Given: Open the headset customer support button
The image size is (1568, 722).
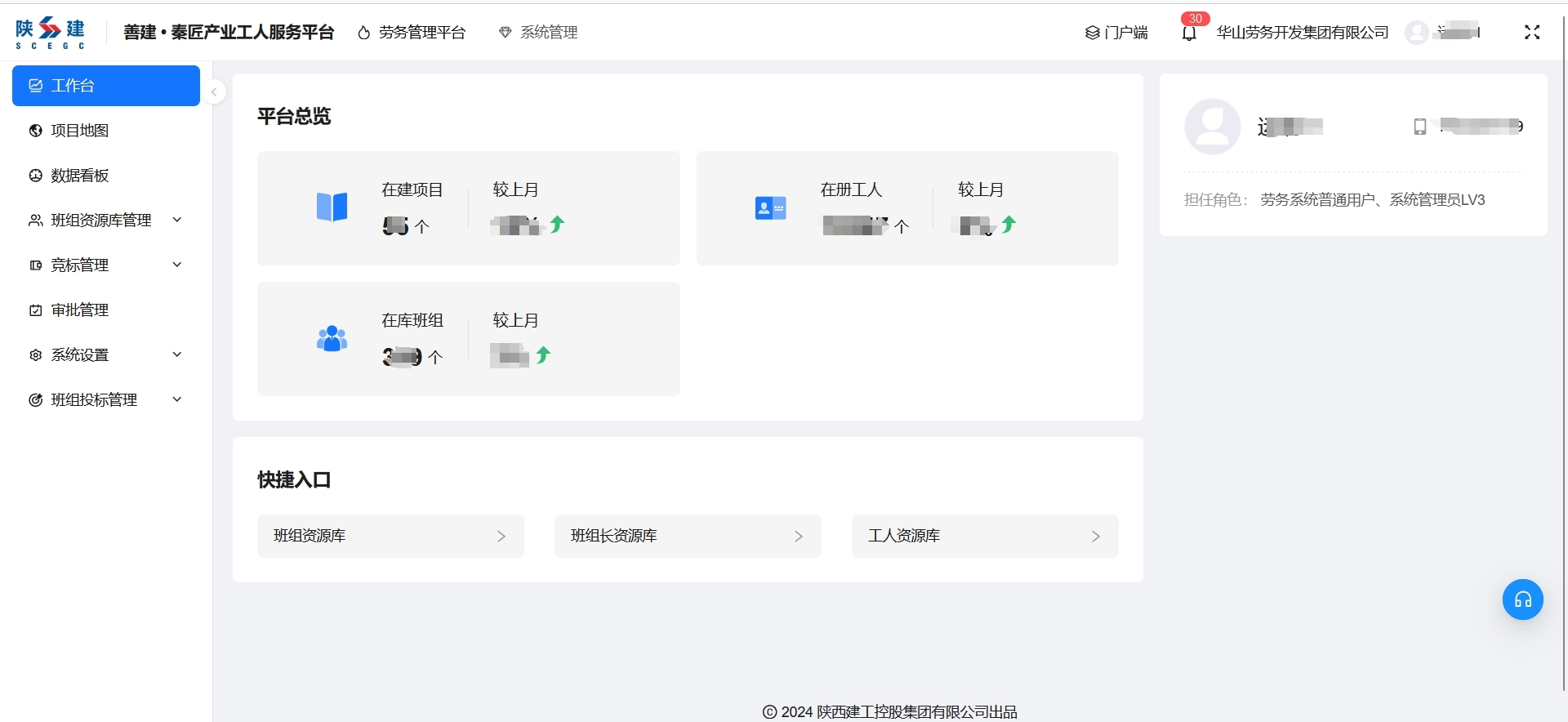Looking at the screenshot, I should point(1522,599).
